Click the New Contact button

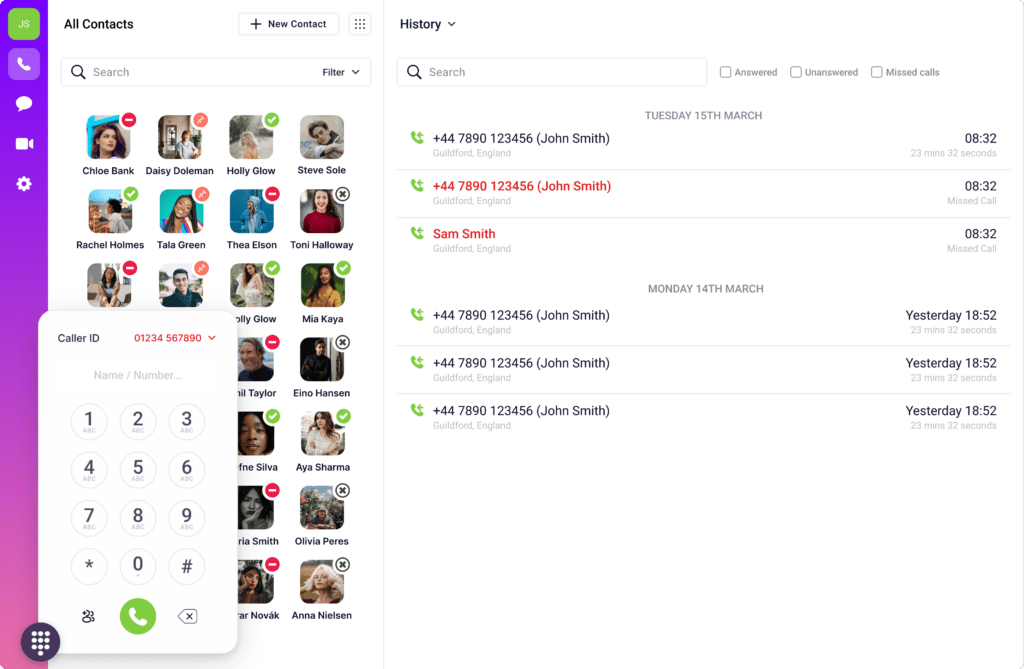pyautogui.click(x=288, y=24)
